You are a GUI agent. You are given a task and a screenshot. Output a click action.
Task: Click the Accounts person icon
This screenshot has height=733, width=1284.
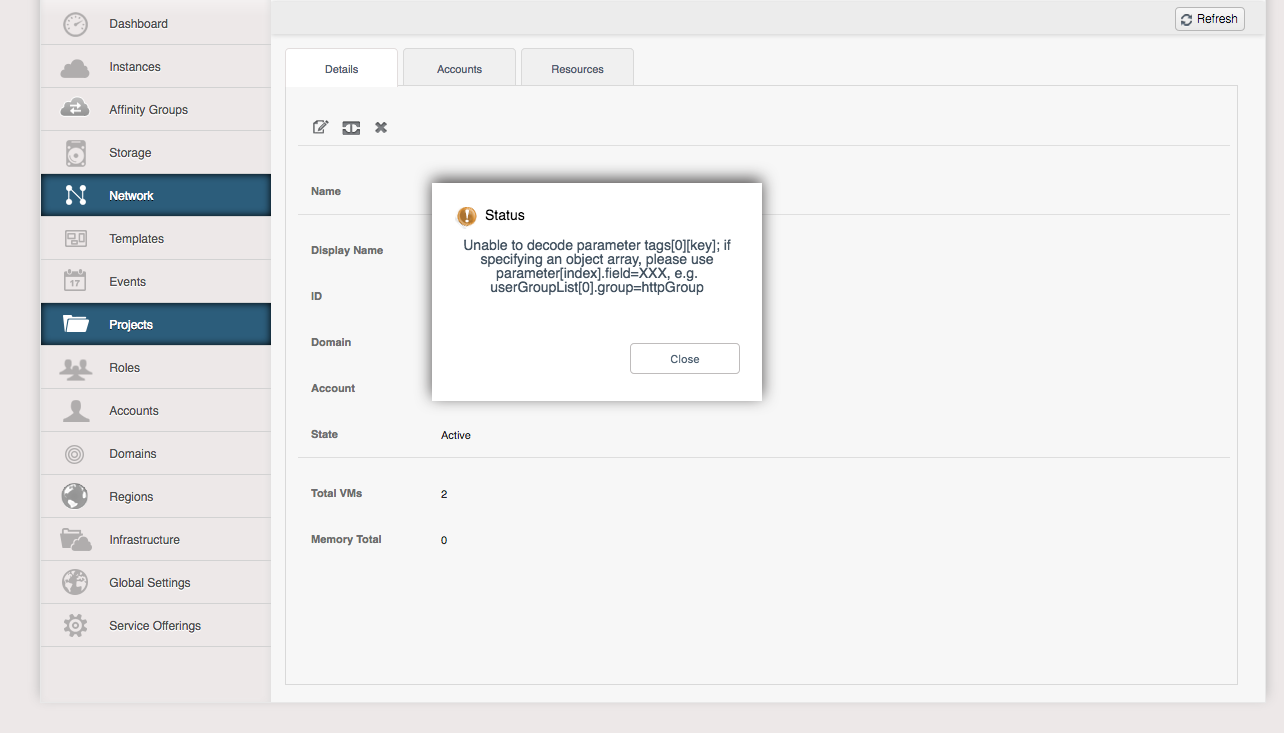pos(75,411)
